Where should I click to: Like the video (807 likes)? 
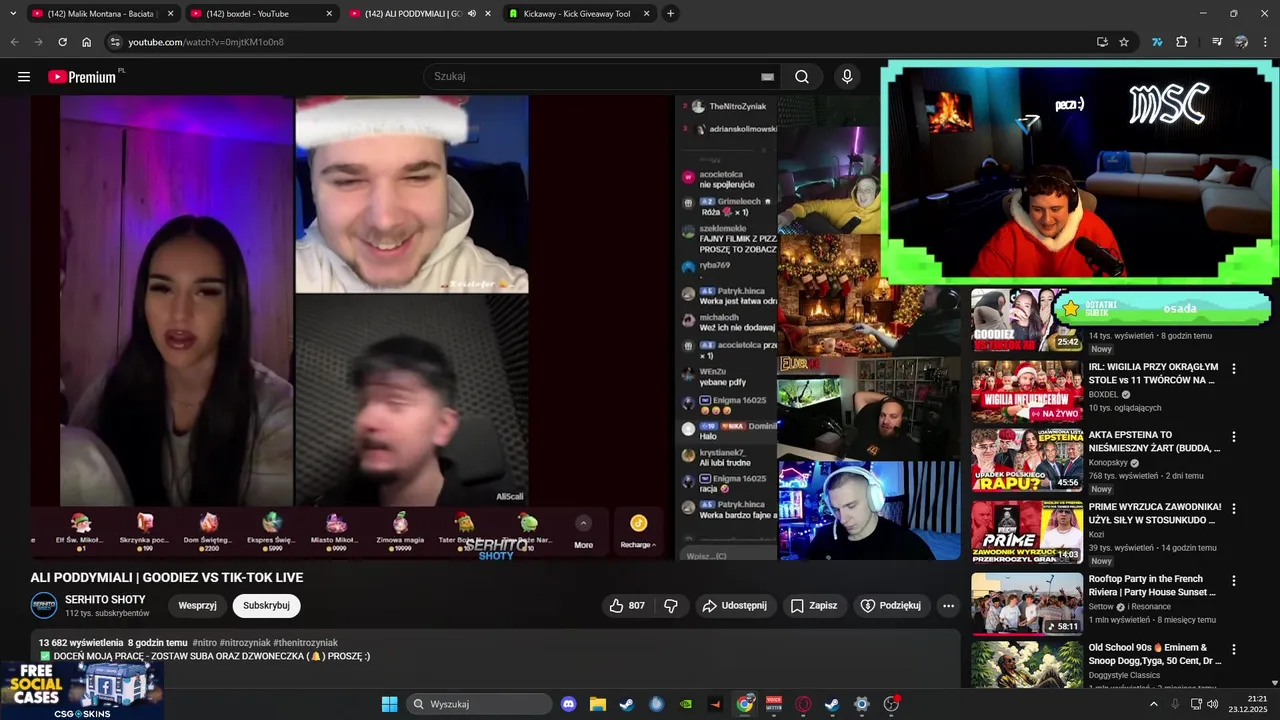coord(627,606)
